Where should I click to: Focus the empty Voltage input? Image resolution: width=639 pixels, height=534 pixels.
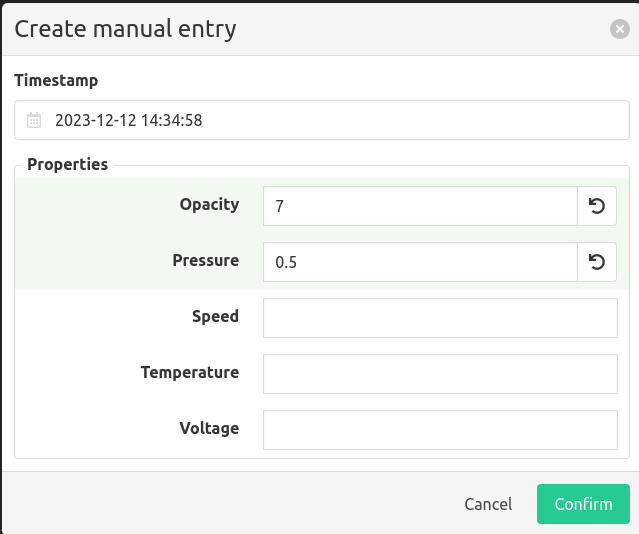[440, 430]
